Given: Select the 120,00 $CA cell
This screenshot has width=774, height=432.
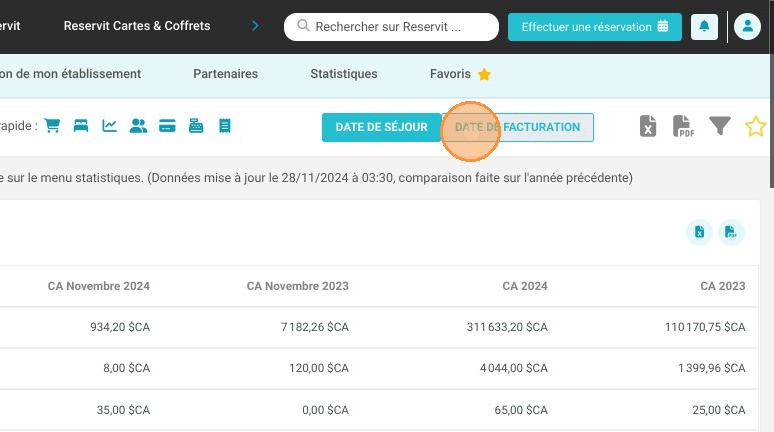Looking at the screenshot, I should (319, 368).
